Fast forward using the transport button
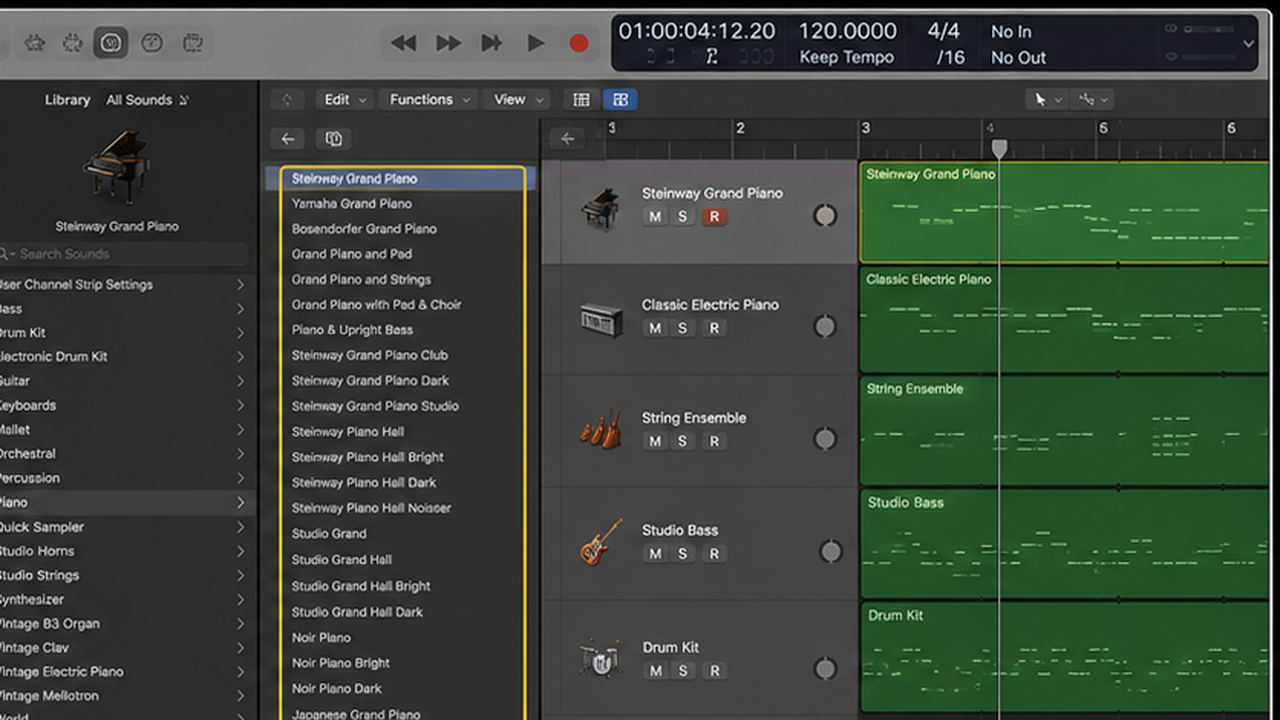Screen dimensions: 1280x720 tap(448, 43)
